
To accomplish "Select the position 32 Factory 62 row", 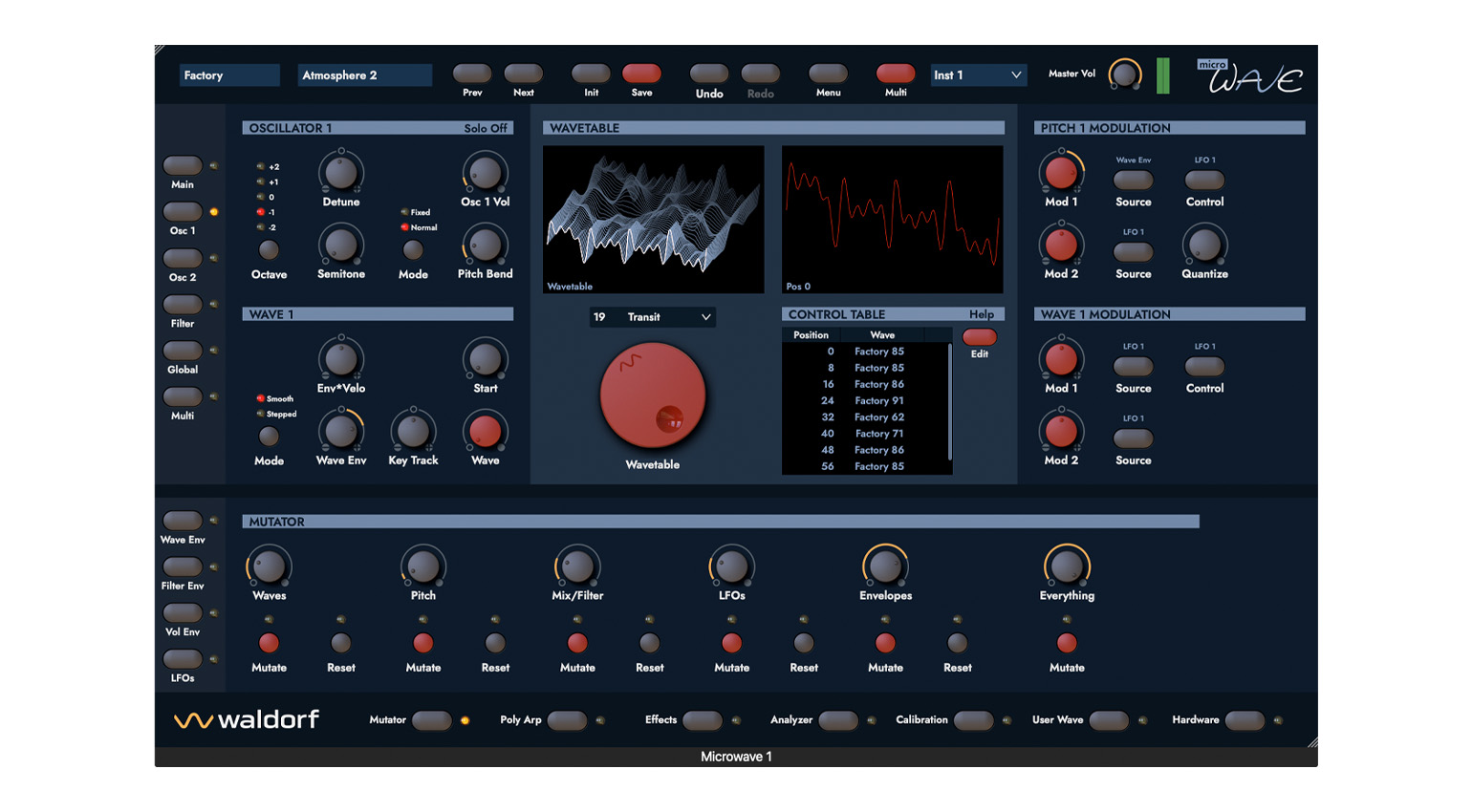I will click(x=865, y=417).
